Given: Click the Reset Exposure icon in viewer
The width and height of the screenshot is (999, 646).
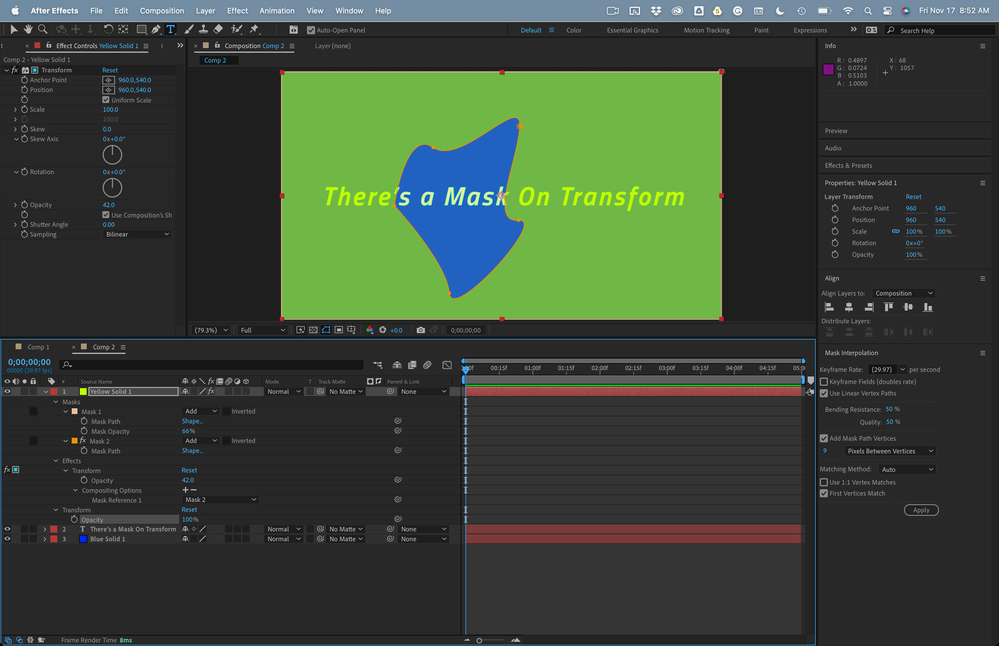Looking at the screenshot, I should click(x=383, y=330).
